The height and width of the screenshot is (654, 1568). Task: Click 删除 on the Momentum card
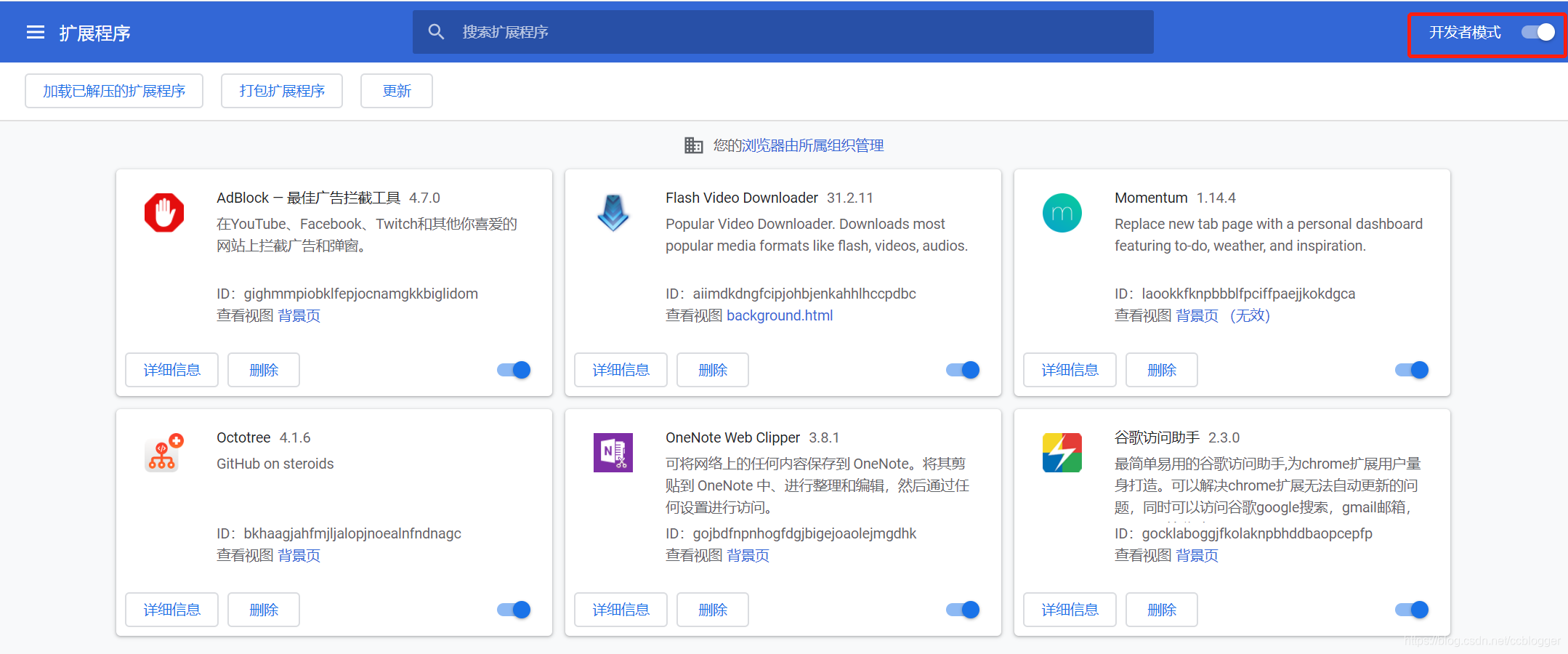1162,370
